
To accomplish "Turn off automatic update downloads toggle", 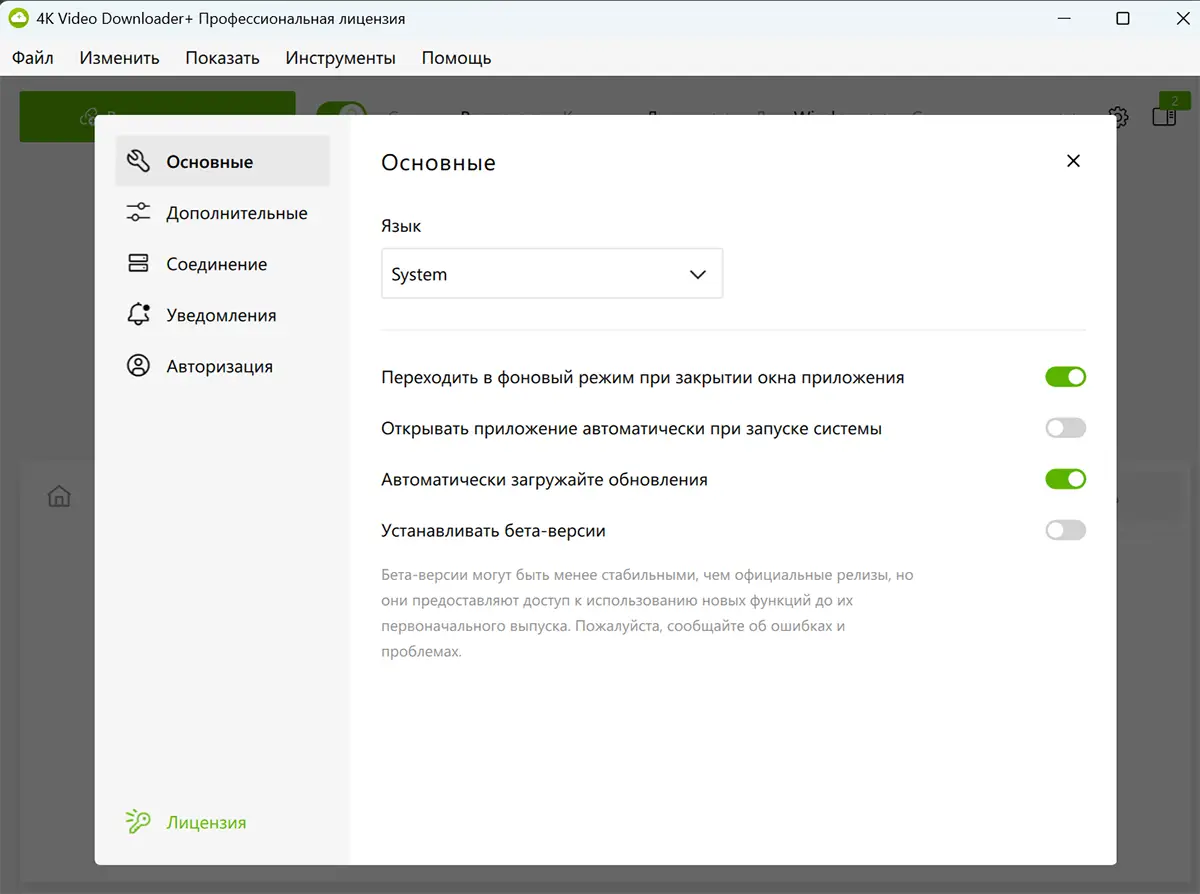I will [1065, 479].
